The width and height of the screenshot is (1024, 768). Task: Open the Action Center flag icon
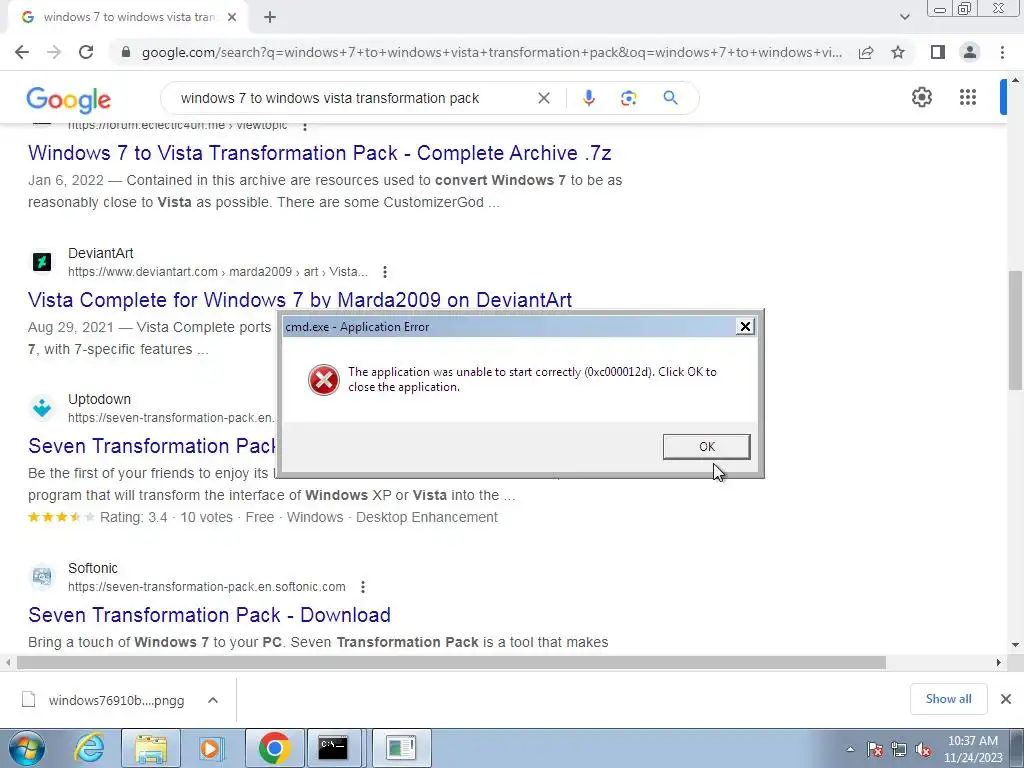[x=875, y=750]
